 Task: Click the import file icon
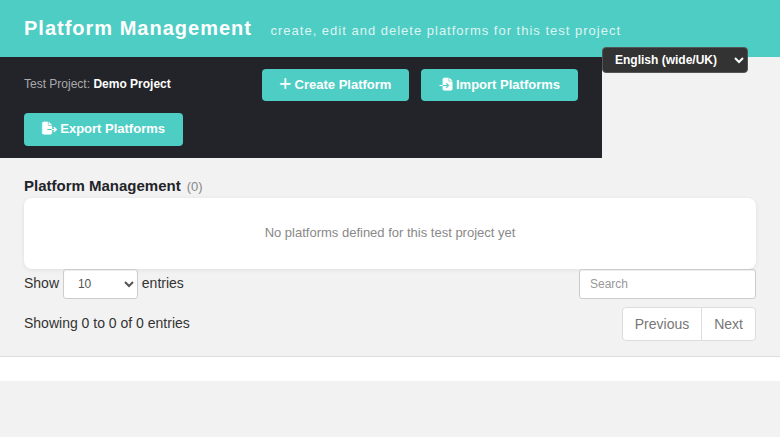[446, 84]
